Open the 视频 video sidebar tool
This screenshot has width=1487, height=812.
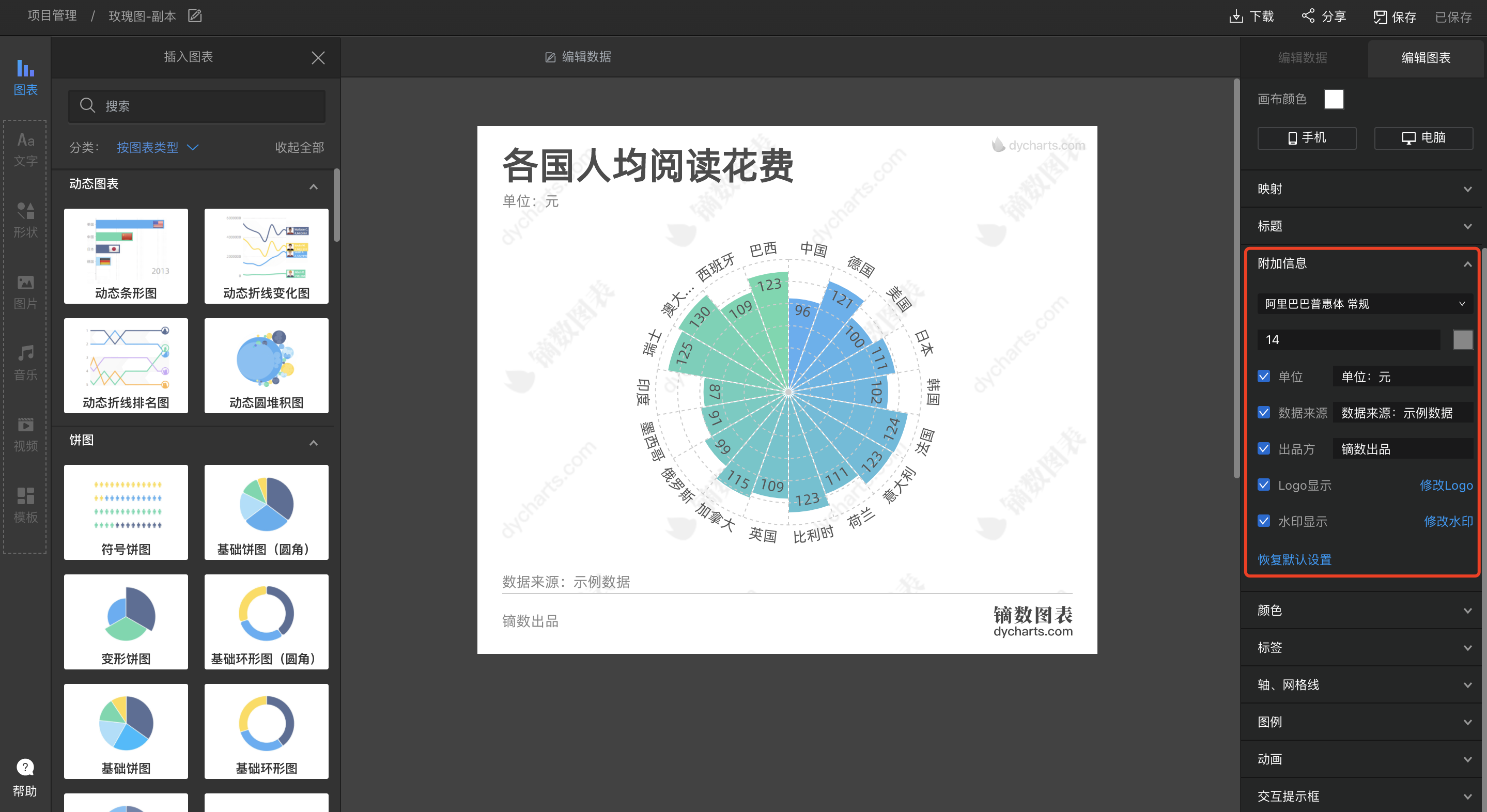pyautogui.click(x=25, y=434)
